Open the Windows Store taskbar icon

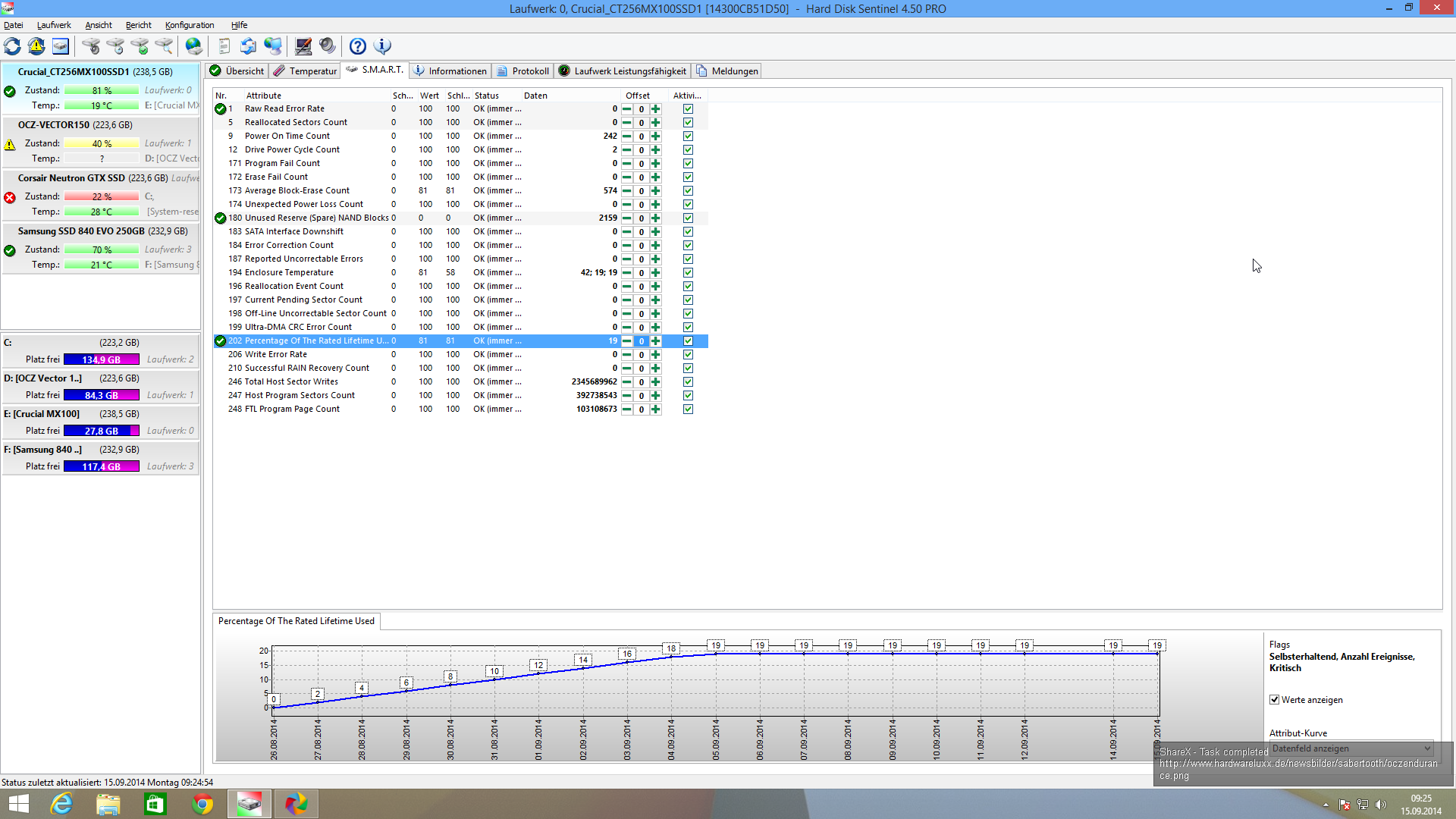[155, 804]
